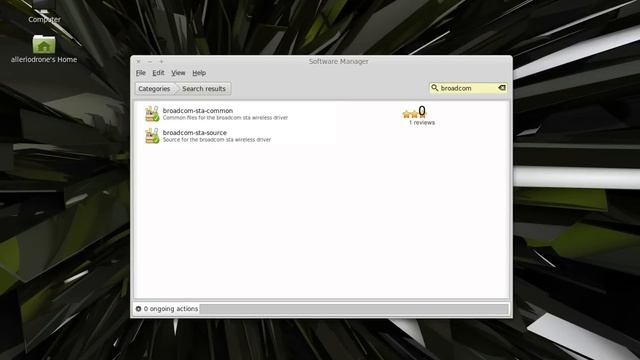The width and height of the screenshot is (640, 360).
Task: Click the magnifier search icon
Action: [x=435, y=88]
